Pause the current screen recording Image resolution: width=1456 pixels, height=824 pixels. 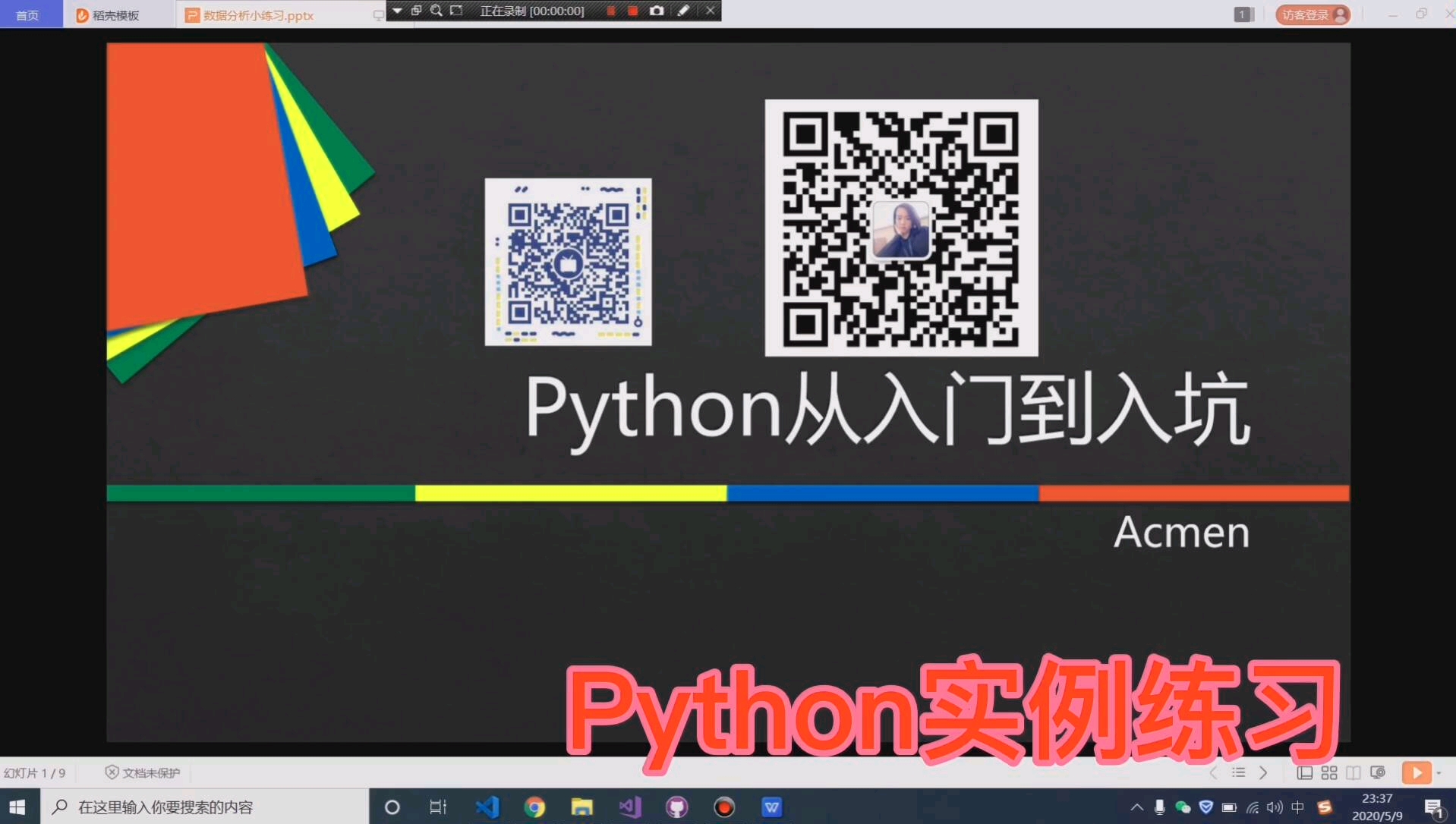click(611, 11)
